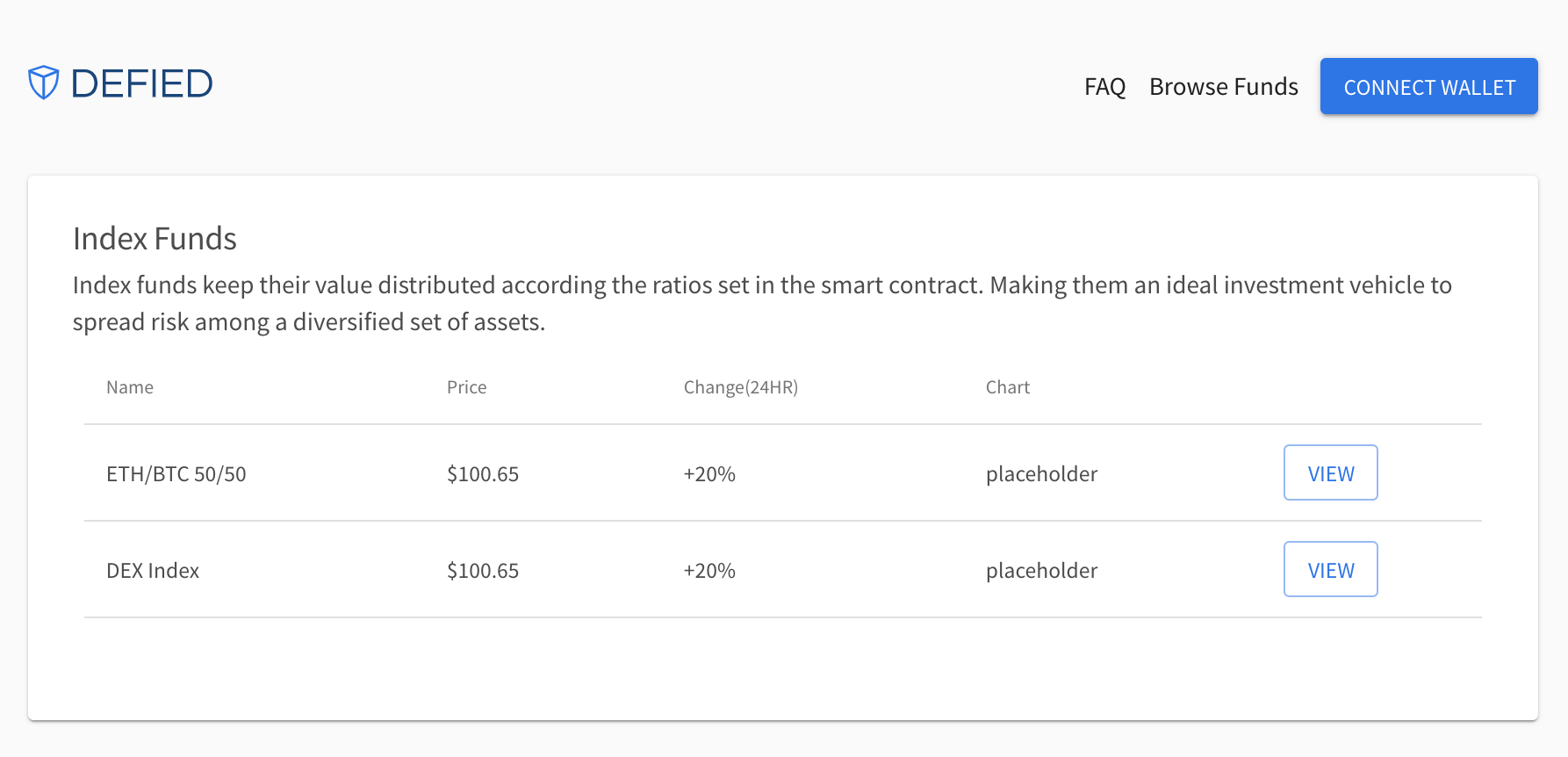Click the ETH/BTC 50/50 price value

[x=483, y=474]
